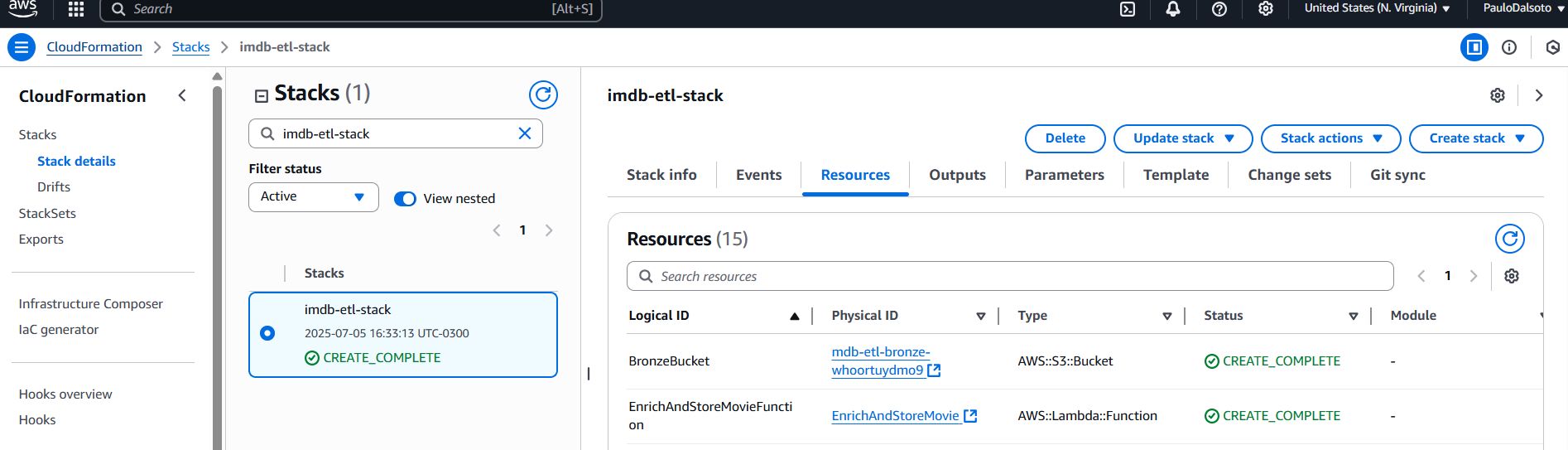1568x450 pixels.
Task: Collapse the Stacks panel header toggle
Action: point(262,96)
